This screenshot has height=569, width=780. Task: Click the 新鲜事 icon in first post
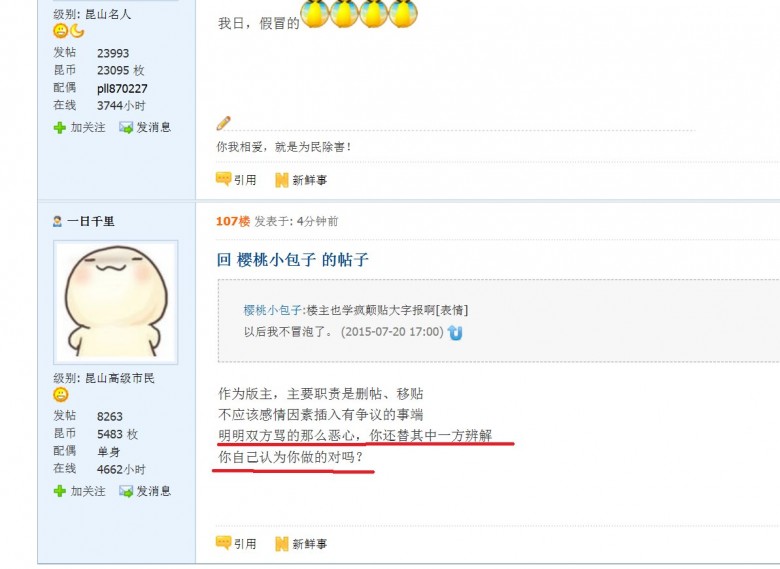tap(282, 180)
